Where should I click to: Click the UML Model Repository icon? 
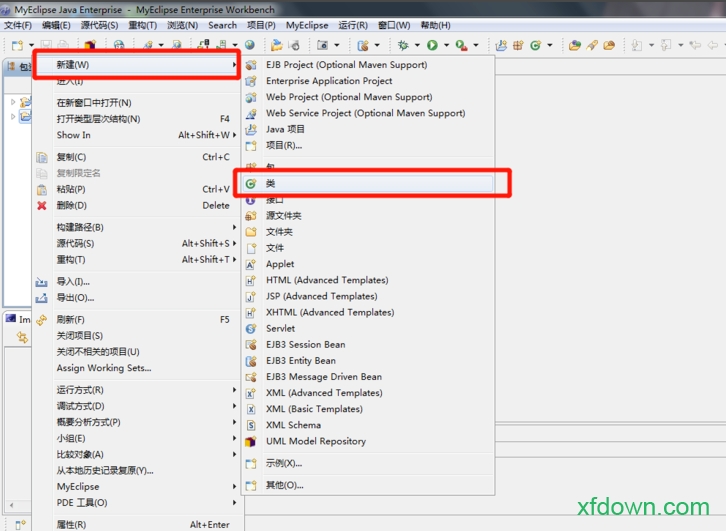point(250,442)
